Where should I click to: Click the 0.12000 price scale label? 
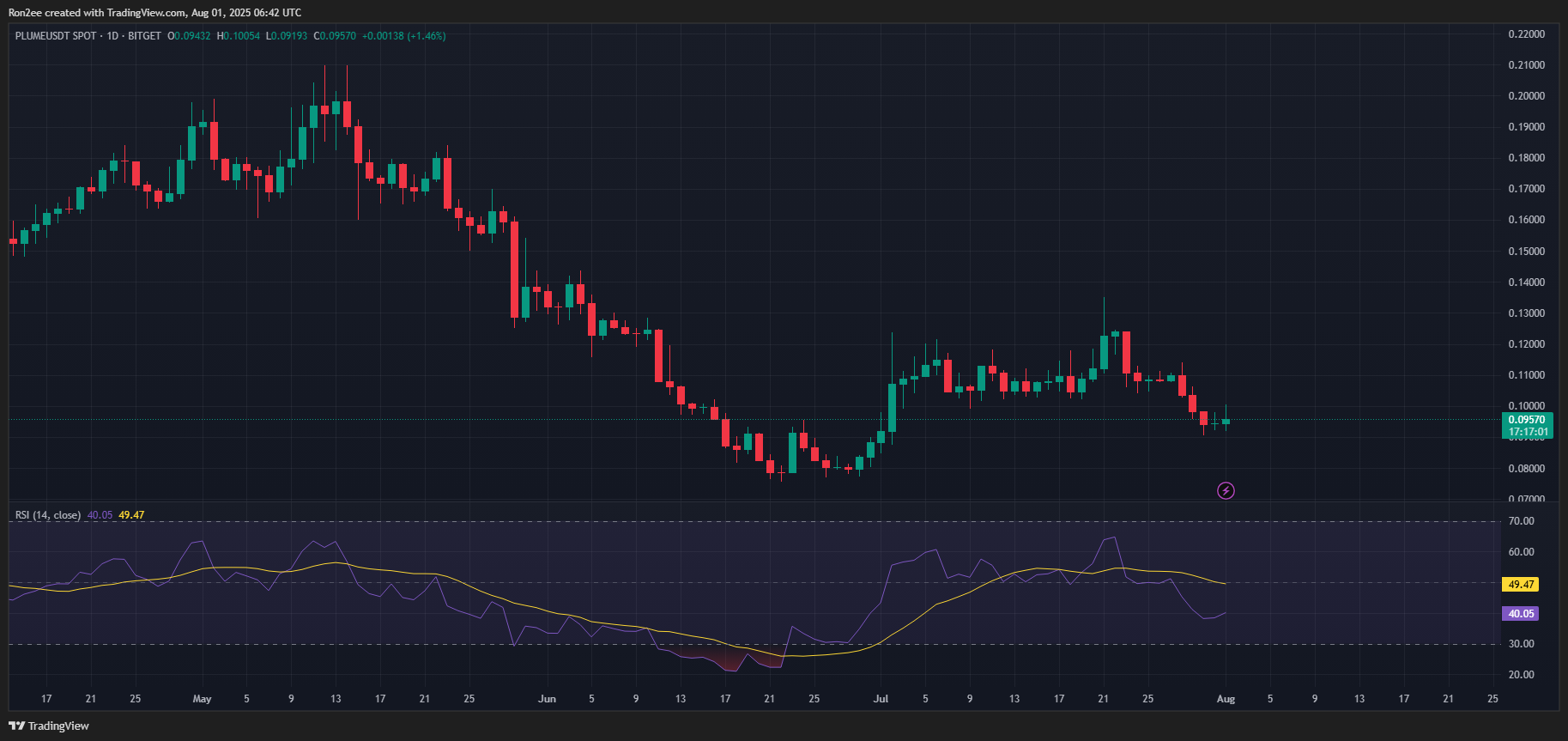click(x=1527, y=344)
